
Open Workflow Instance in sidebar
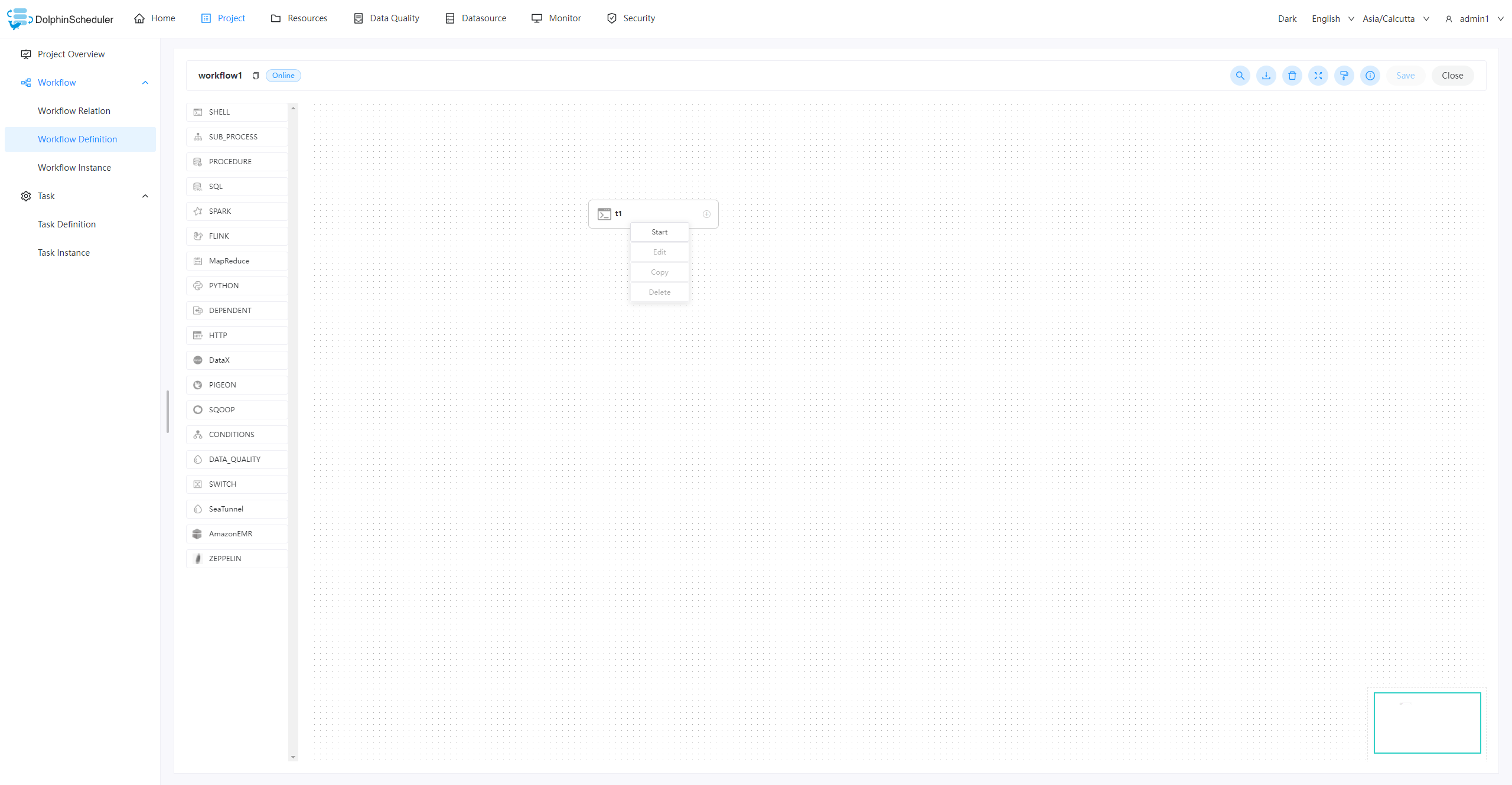(74, 168)
